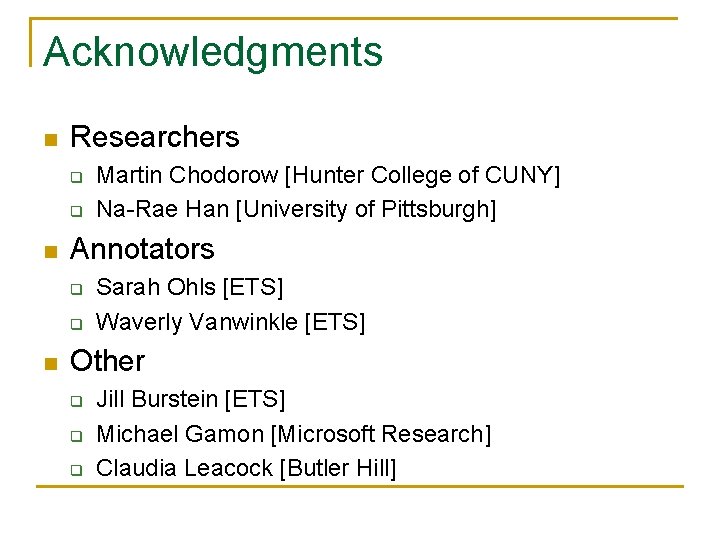Select the Claudia Leacock Butler Hill line
The height and width of the screenshot is (540, 720).
coord(246,468)
